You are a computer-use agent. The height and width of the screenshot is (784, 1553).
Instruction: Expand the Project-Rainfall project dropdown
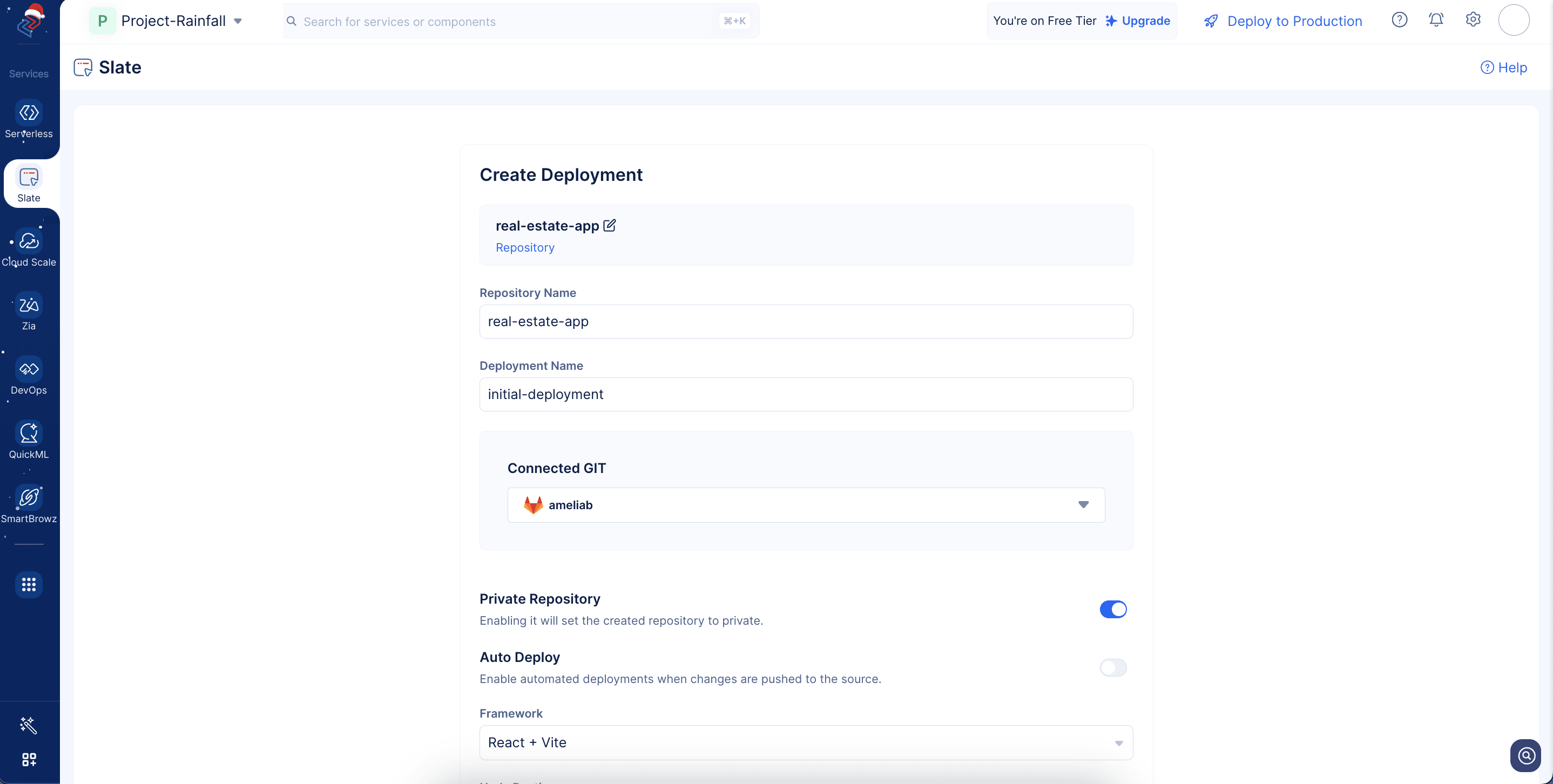[238, 21]
